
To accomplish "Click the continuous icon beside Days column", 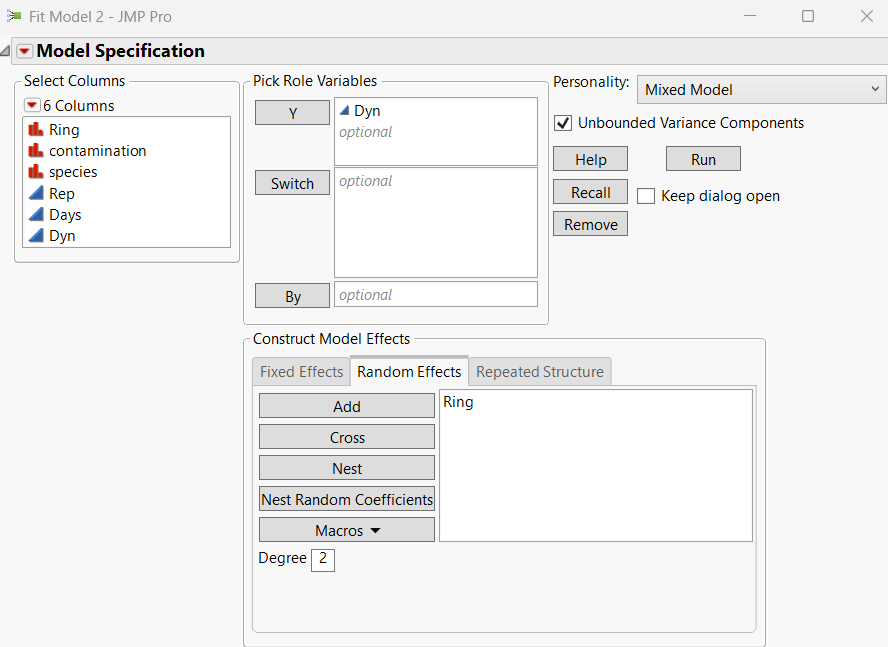I will click(36, 215).
